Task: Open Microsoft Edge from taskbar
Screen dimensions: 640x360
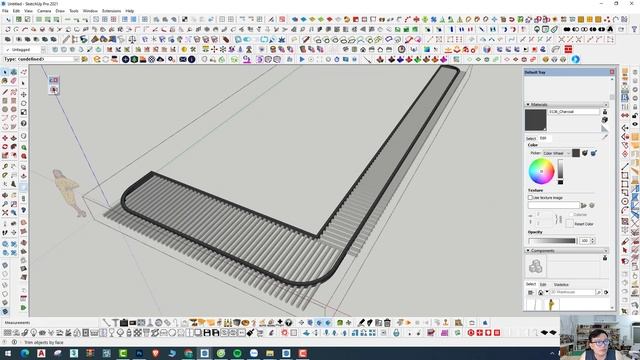Action: tap(25, 353)
